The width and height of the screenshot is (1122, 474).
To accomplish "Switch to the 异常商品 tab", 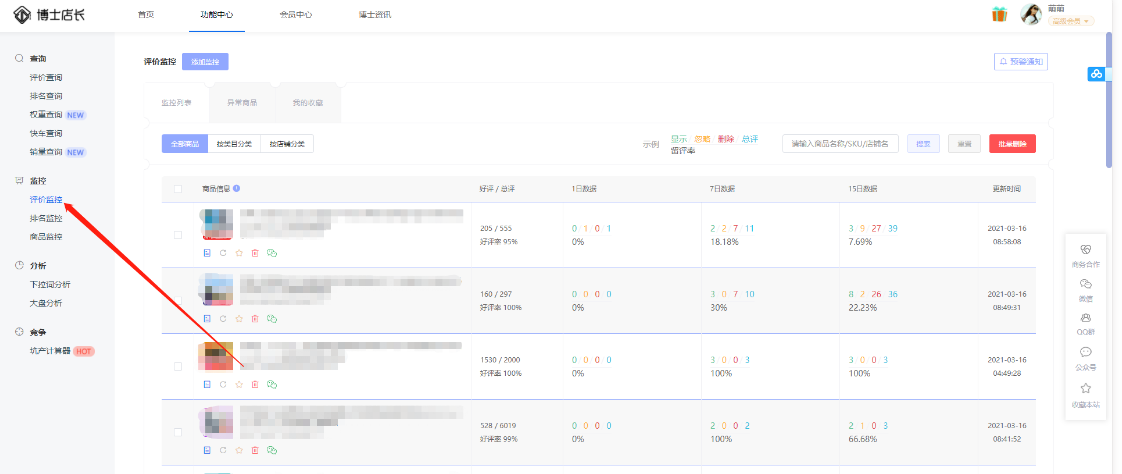I will click(241, 102).
